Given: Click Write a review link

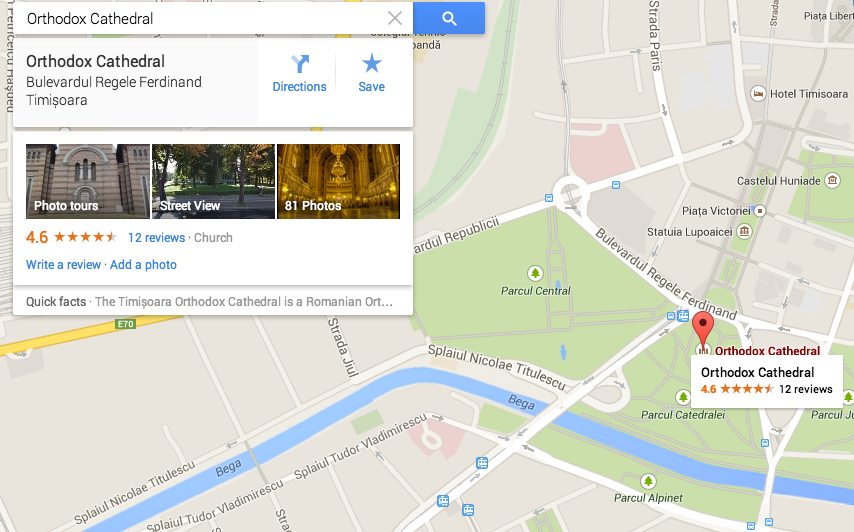Looking at the screenshot, I should click(63, 265).
